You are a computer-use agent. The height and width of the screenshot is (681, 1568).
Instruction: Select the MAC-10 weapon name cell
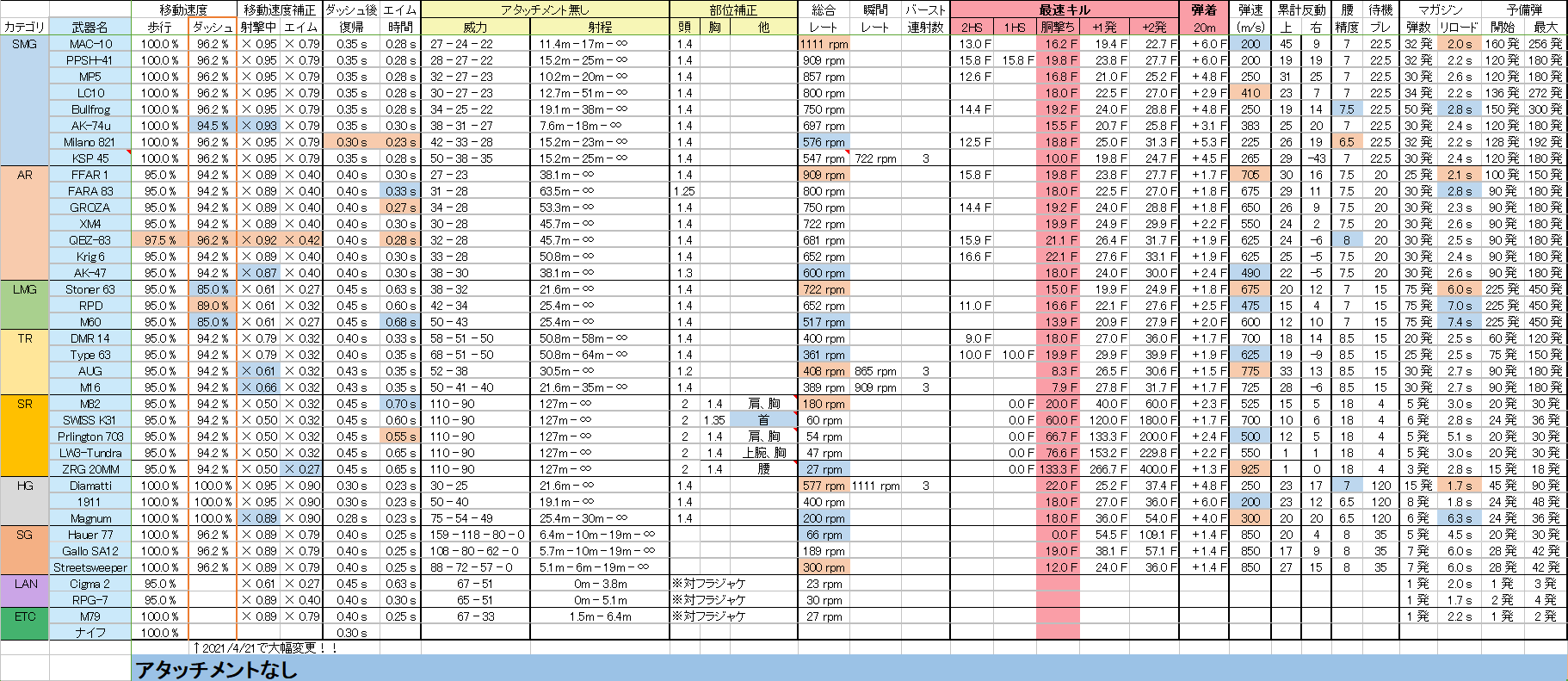tap(90, 44)
